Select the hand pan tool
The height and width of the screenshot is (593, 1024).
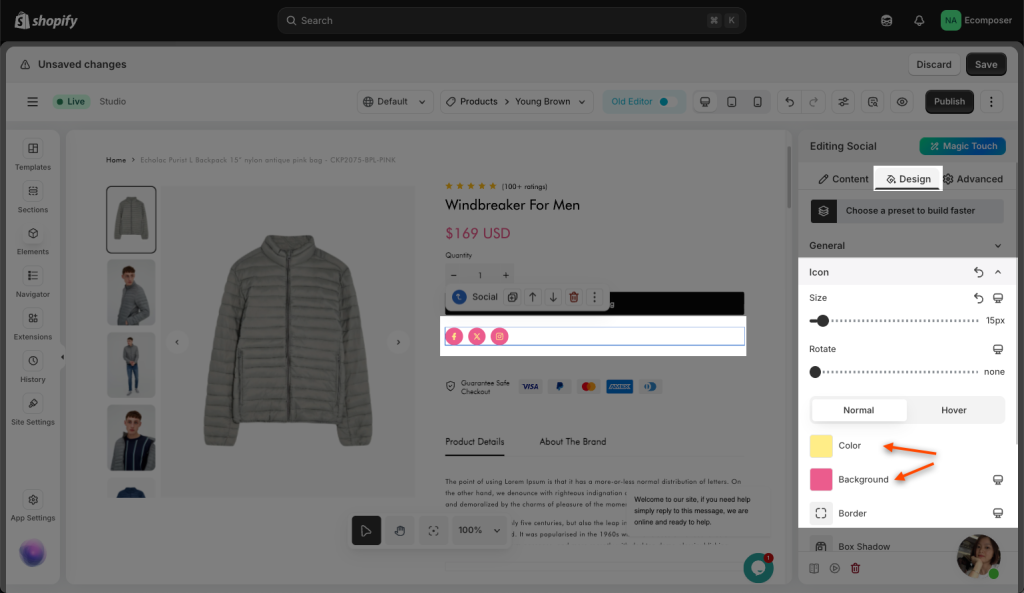(399, 531)
